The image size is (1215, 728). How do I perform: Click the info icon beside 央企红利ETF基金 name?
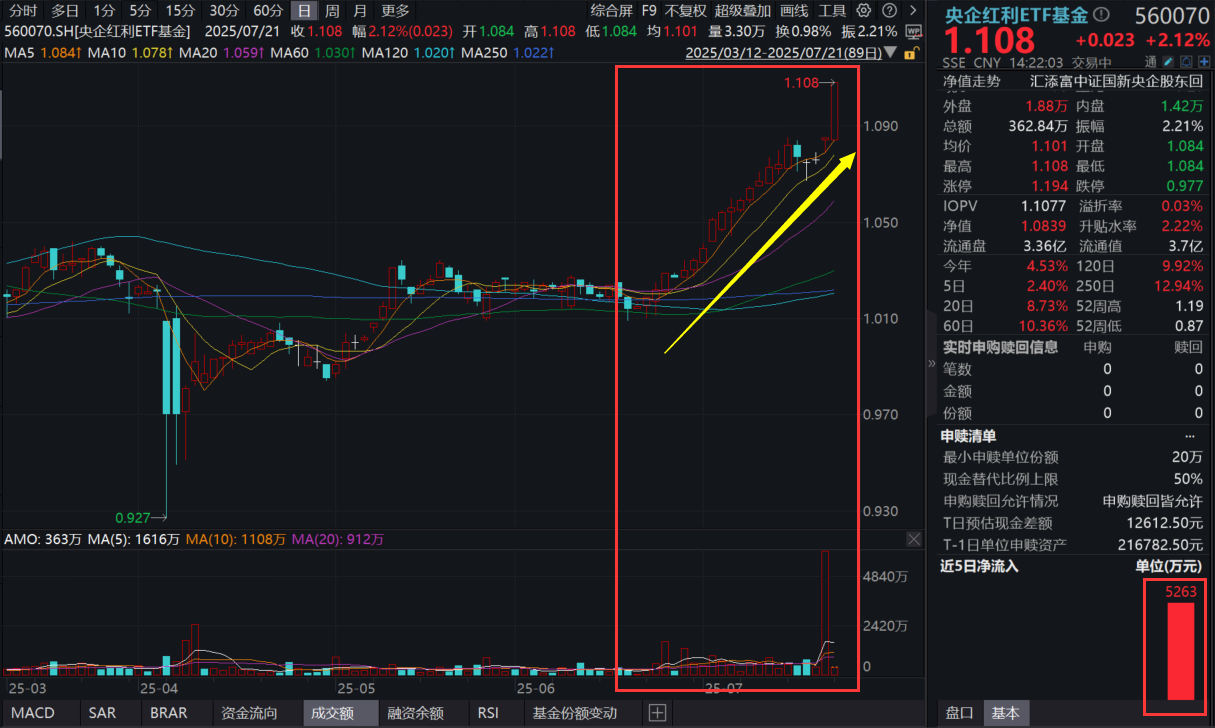[1101, 15]
